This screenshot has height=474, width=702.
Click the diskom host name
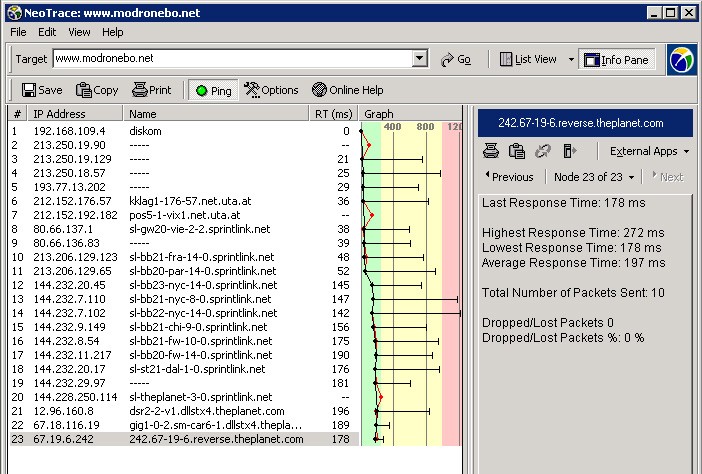(x=145, y=131)
